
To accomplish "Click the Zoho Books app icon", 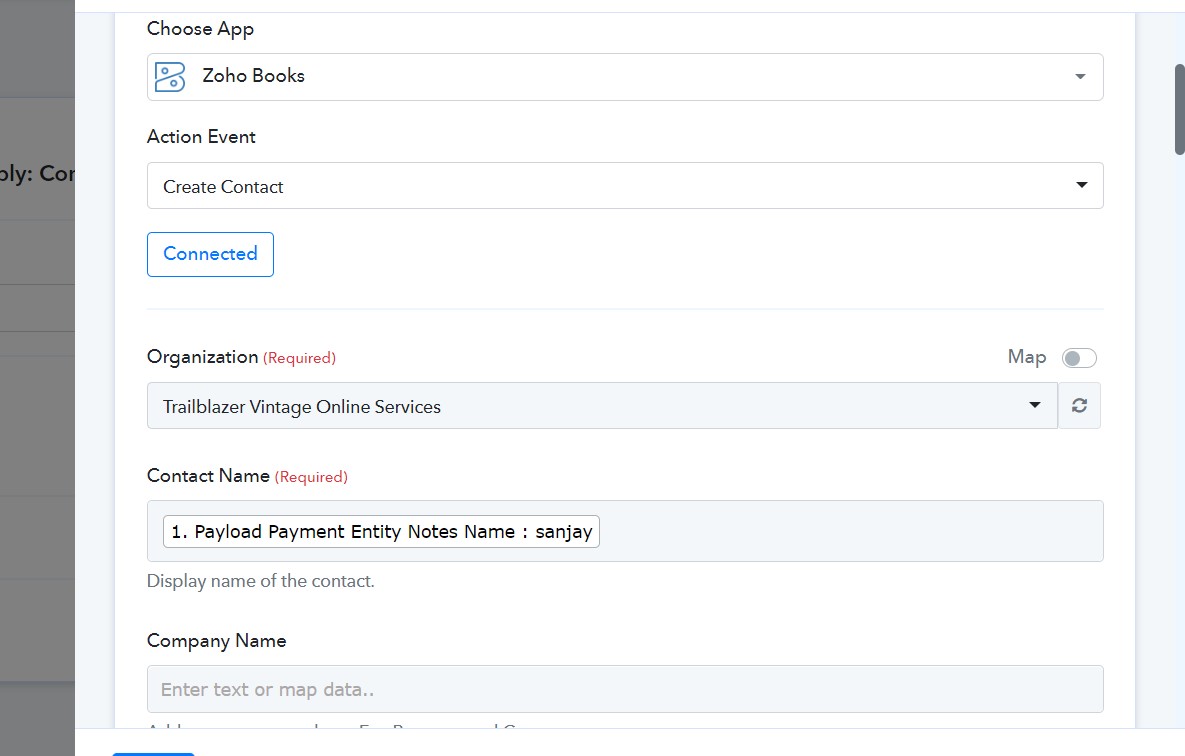I will point(169,77).
